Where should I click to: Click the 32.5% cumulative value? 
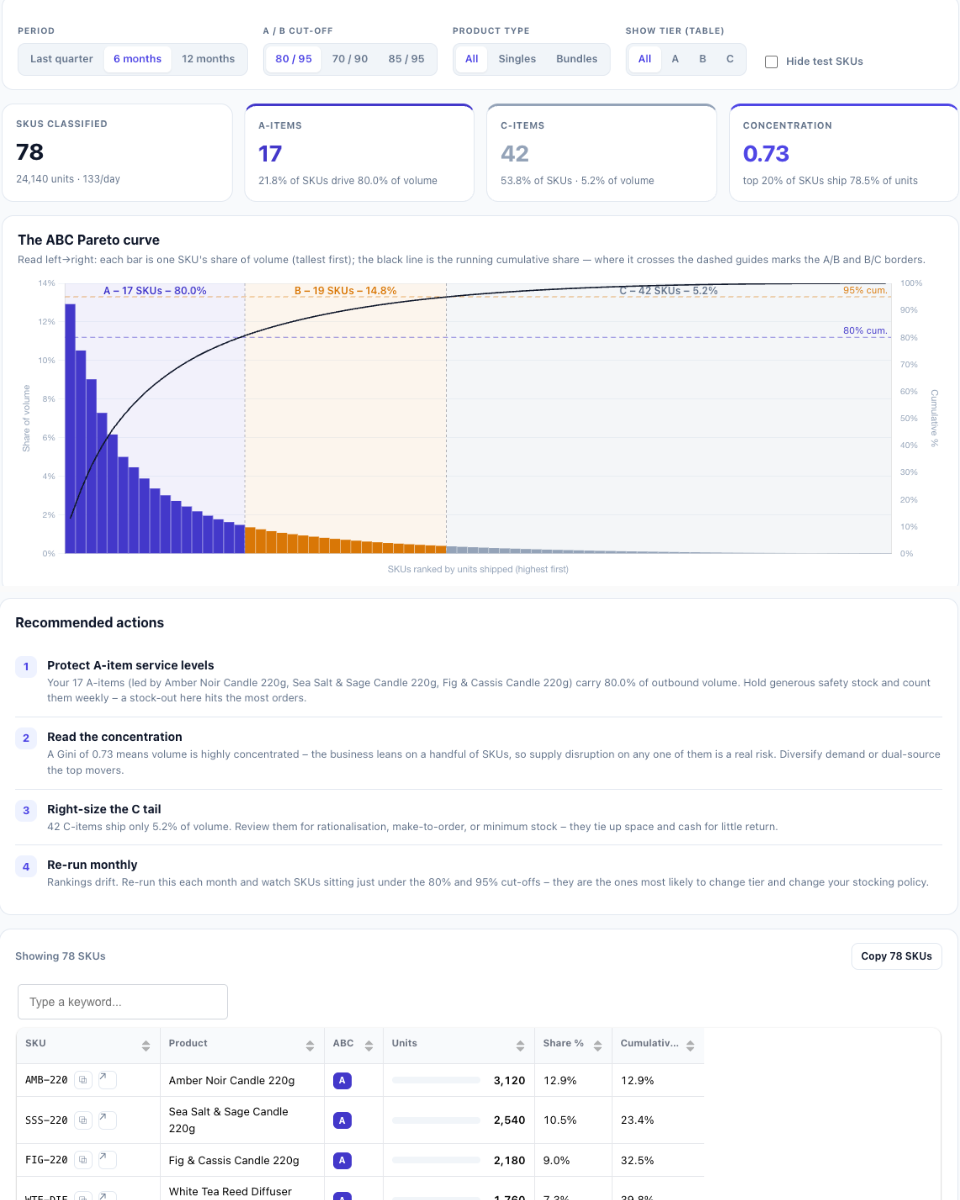pos(637,1160)
